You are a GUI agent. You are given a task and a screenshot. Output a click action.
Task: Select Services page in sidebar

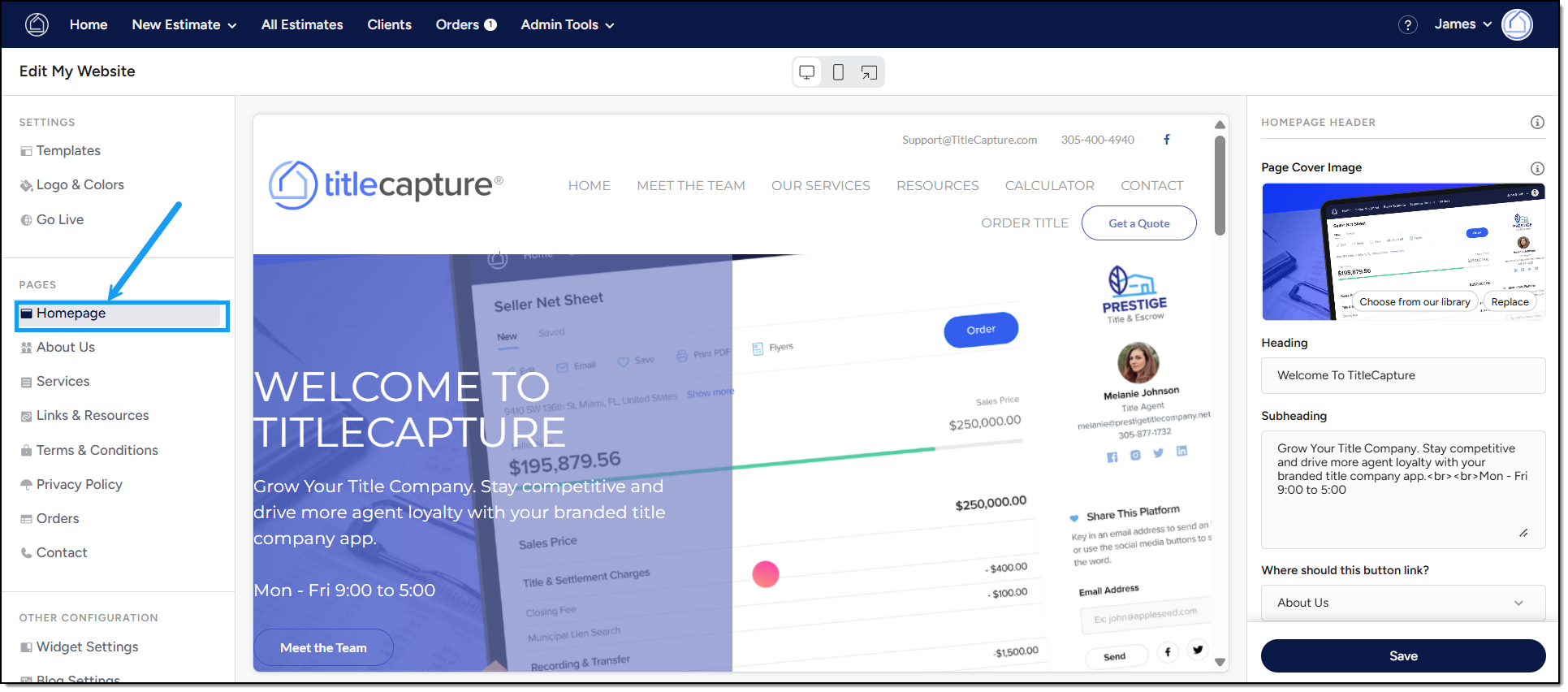click(63, 382)
